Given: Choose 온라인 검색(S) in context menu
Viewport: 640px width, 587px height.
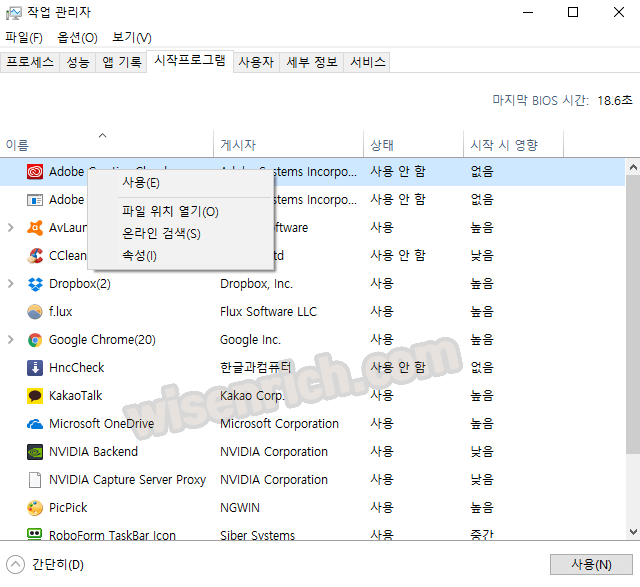Looking at the screenshot, I should pyautogui.click(x=180, y=233).
